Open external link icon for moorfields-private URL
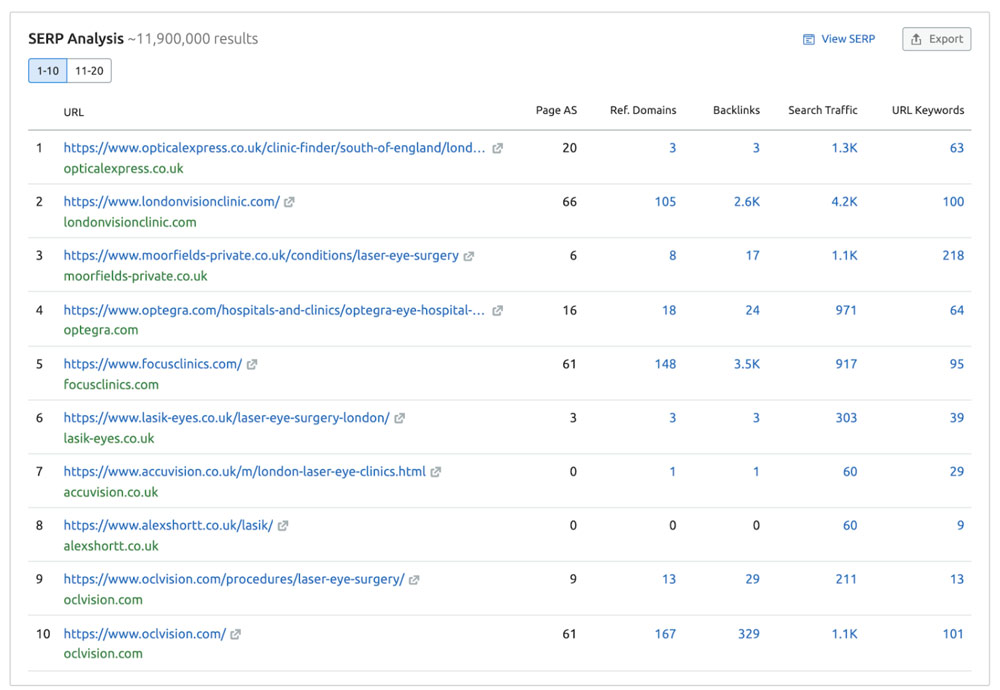The image size is (1000, 690). (x=469, y=256)
